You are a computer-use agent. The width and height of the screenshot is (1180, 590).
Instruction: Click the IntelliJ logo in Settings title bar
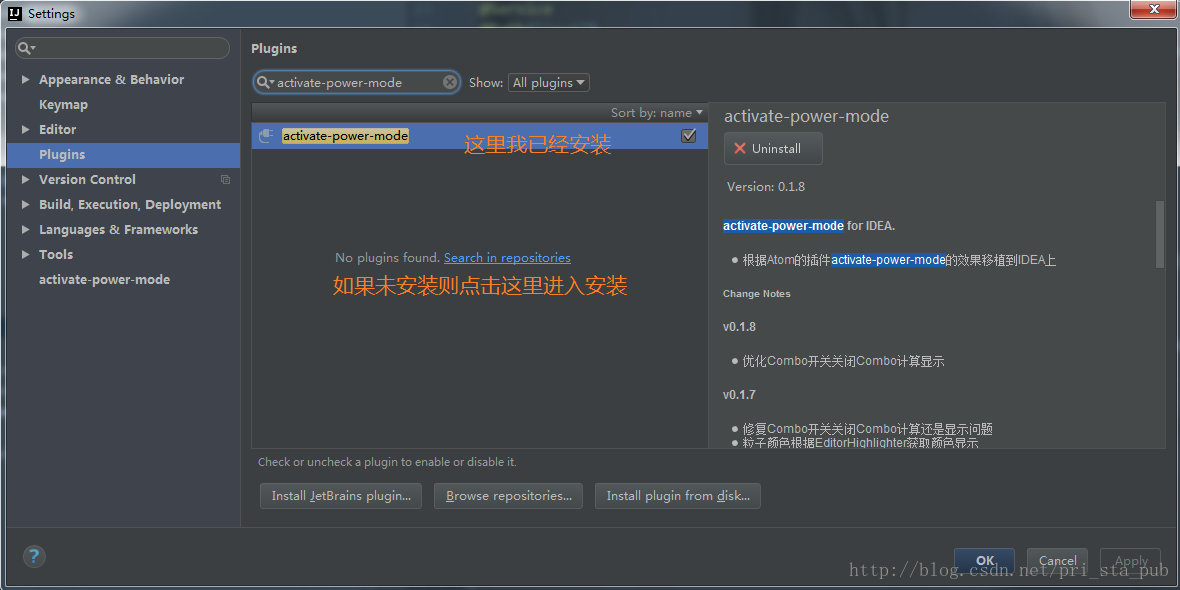(x=15, y=14)
